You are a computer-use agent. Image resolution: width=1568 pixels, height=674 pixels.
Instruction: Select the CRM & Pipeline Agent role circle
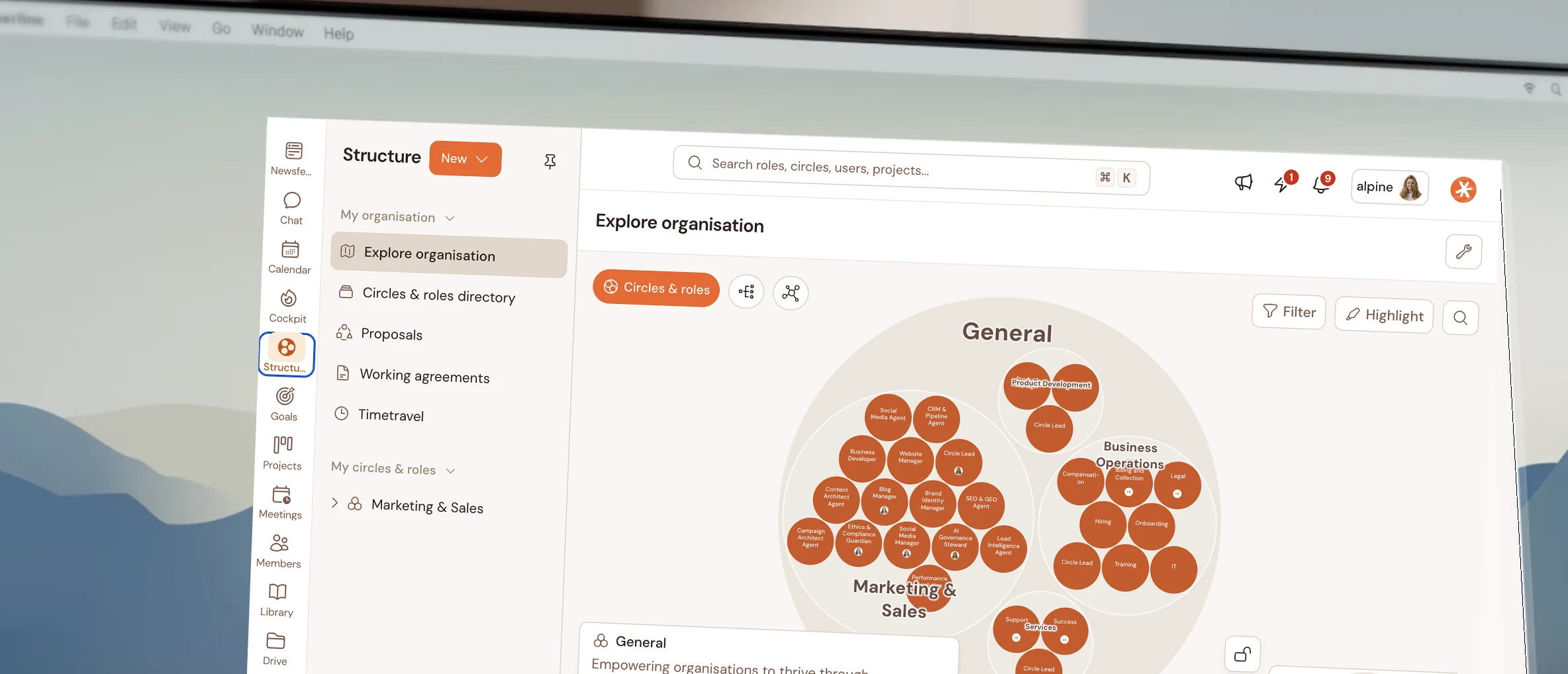tap(936, 418)
